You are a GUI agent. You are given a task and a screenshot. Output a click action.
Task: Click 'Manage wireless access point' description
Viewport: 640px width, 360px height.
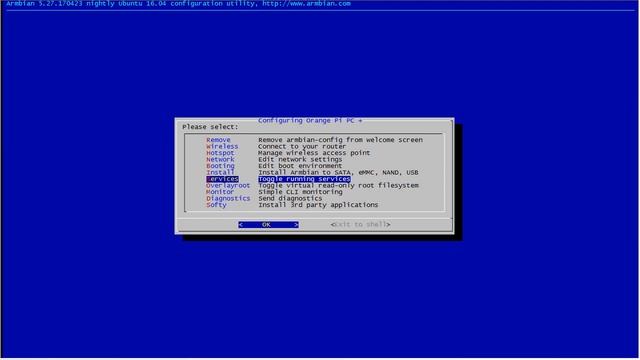pyautogui.click(x=314, y=153)
